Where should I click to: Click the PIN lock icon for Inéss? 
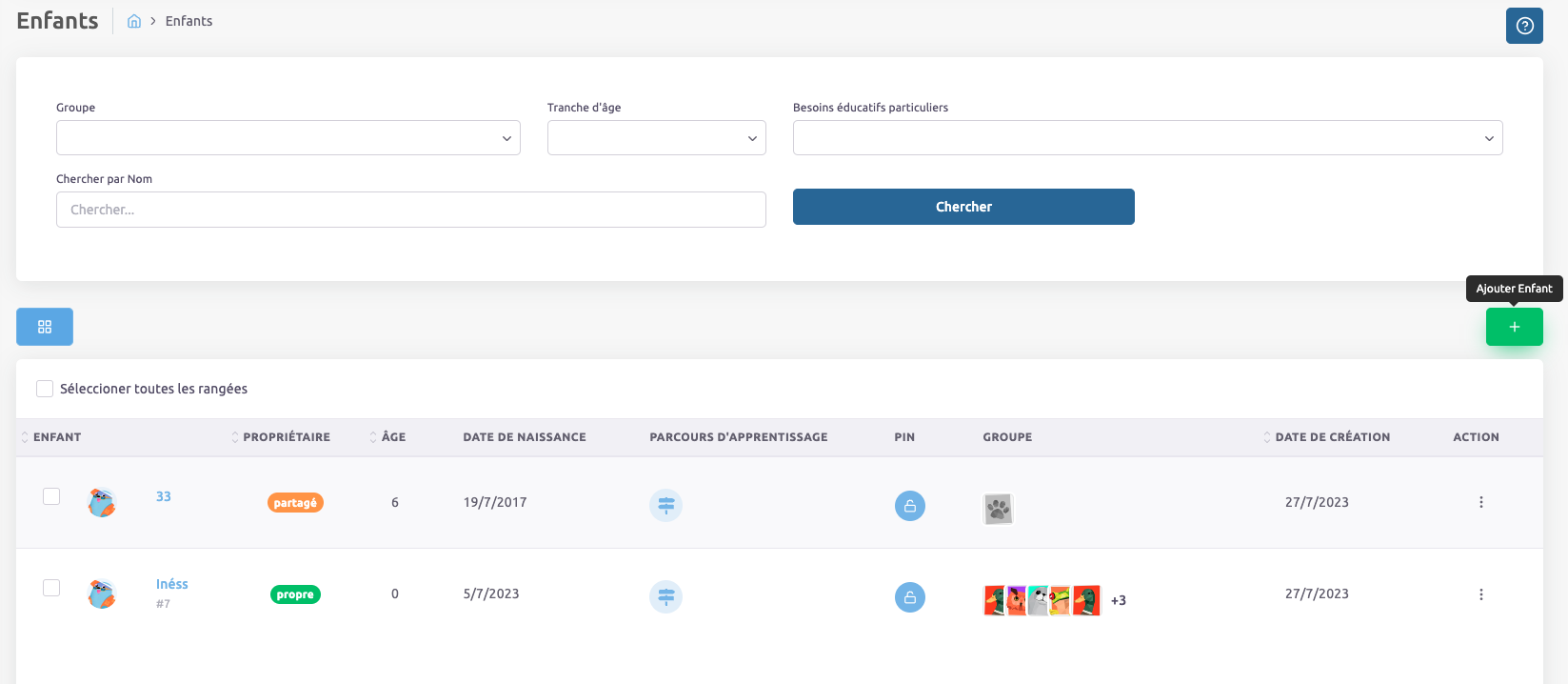909,597
